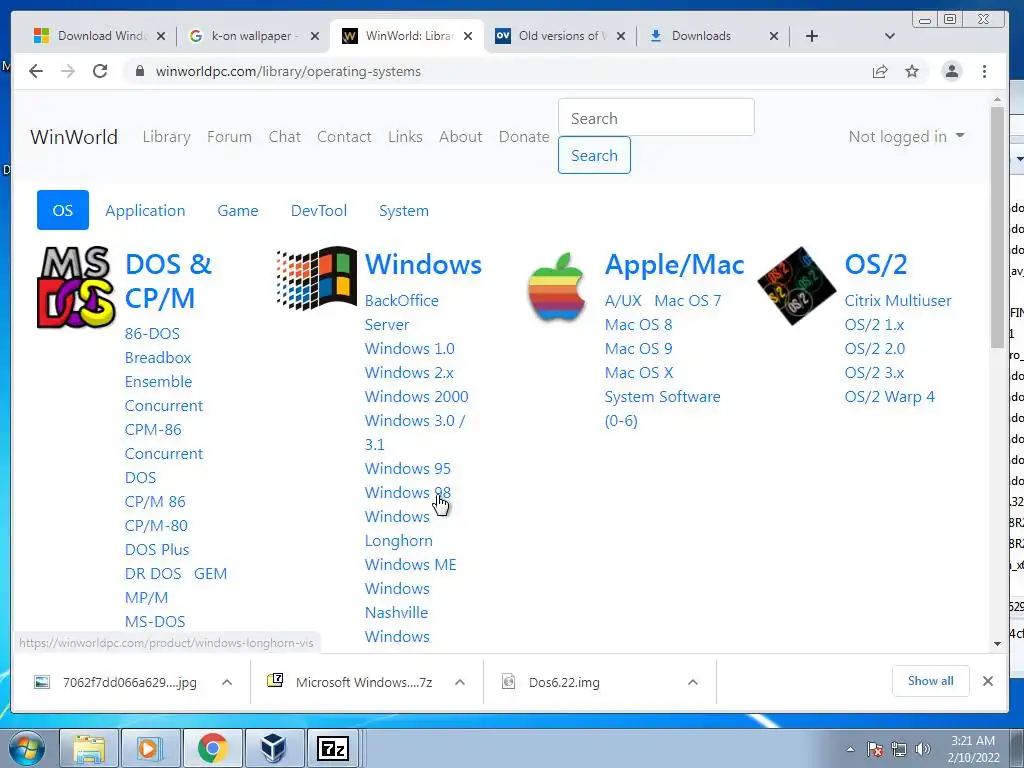This screenshot has height=768, width=1024.
Task: Open the Chrome profile avatar
Action: tap(952, 71)
